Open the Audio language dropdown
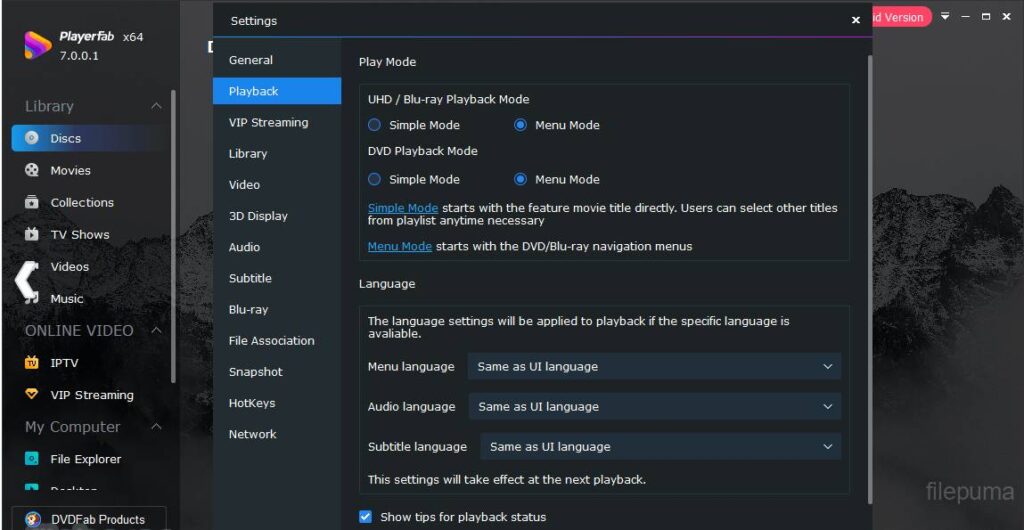 (654, 407)
